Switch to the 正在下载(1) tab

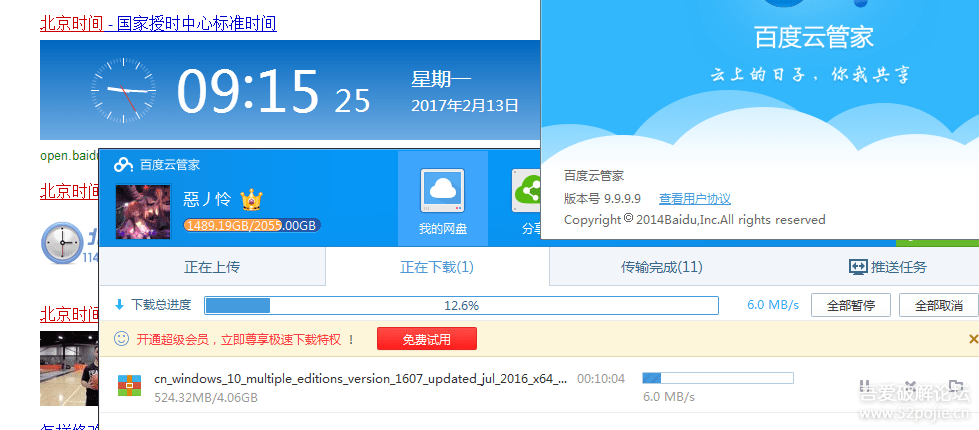(437, 267)
